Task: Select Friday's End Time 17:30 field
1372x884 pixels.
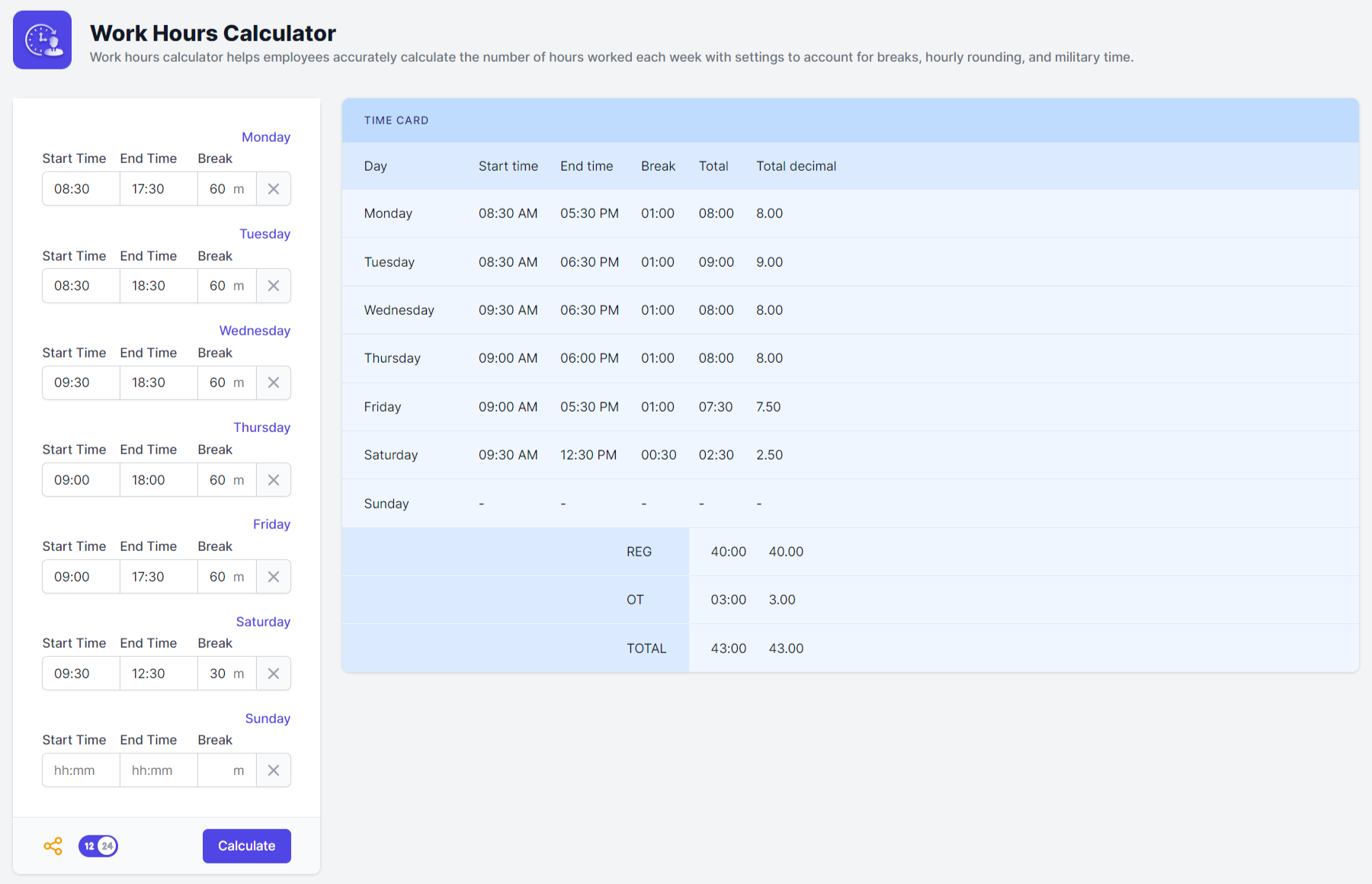Action: 159,577
